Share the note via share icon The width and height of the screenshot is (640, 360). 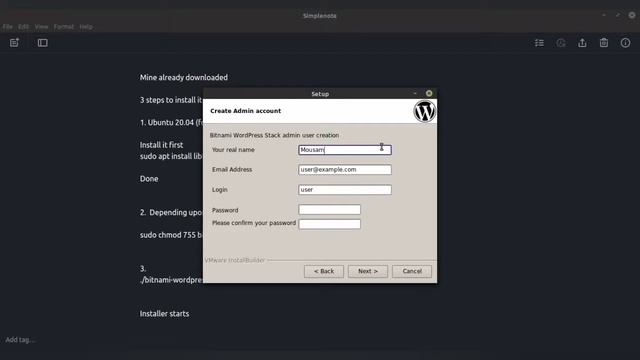click(582, 43)
